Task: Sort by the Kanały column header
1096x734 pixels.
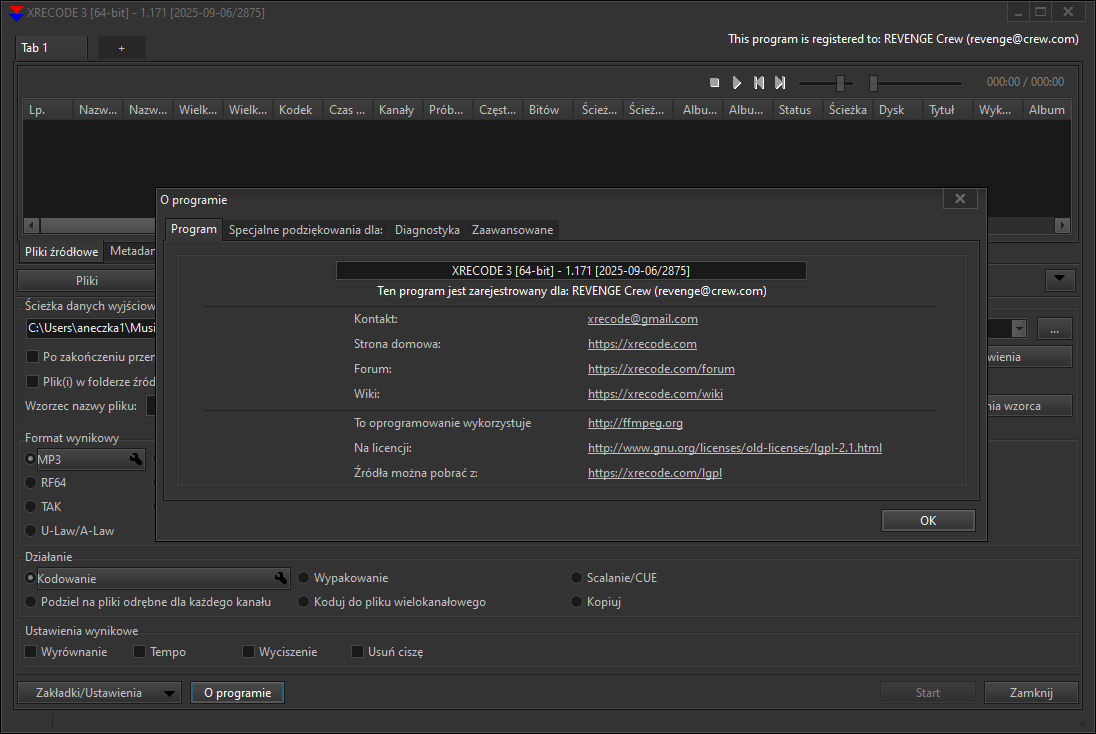Action: [396, 110]
